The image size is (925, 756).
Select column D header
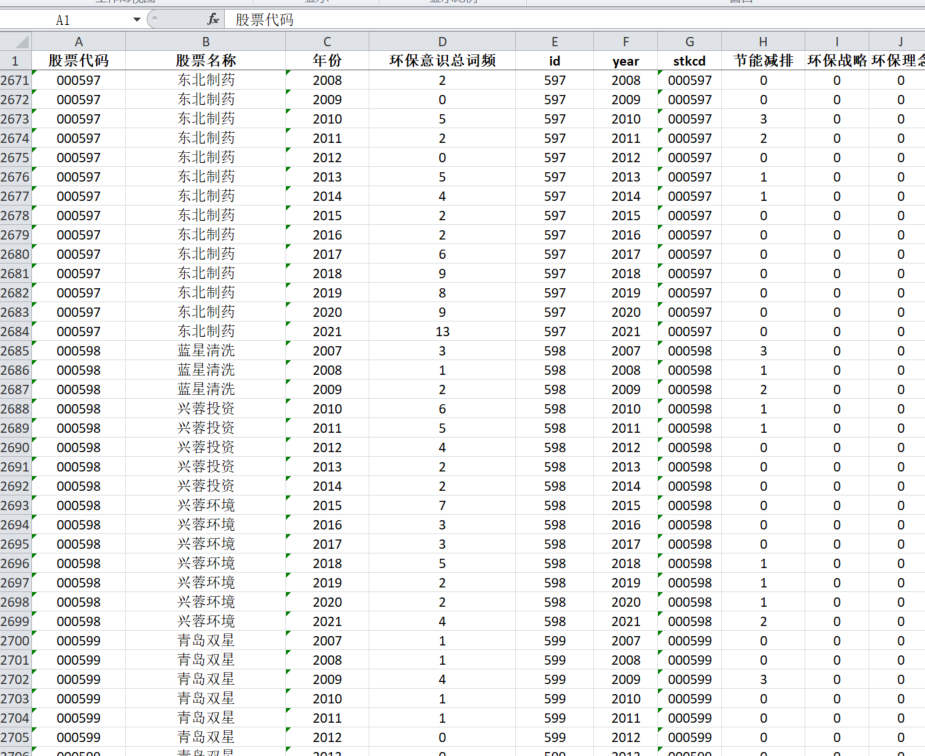[442, 42]
